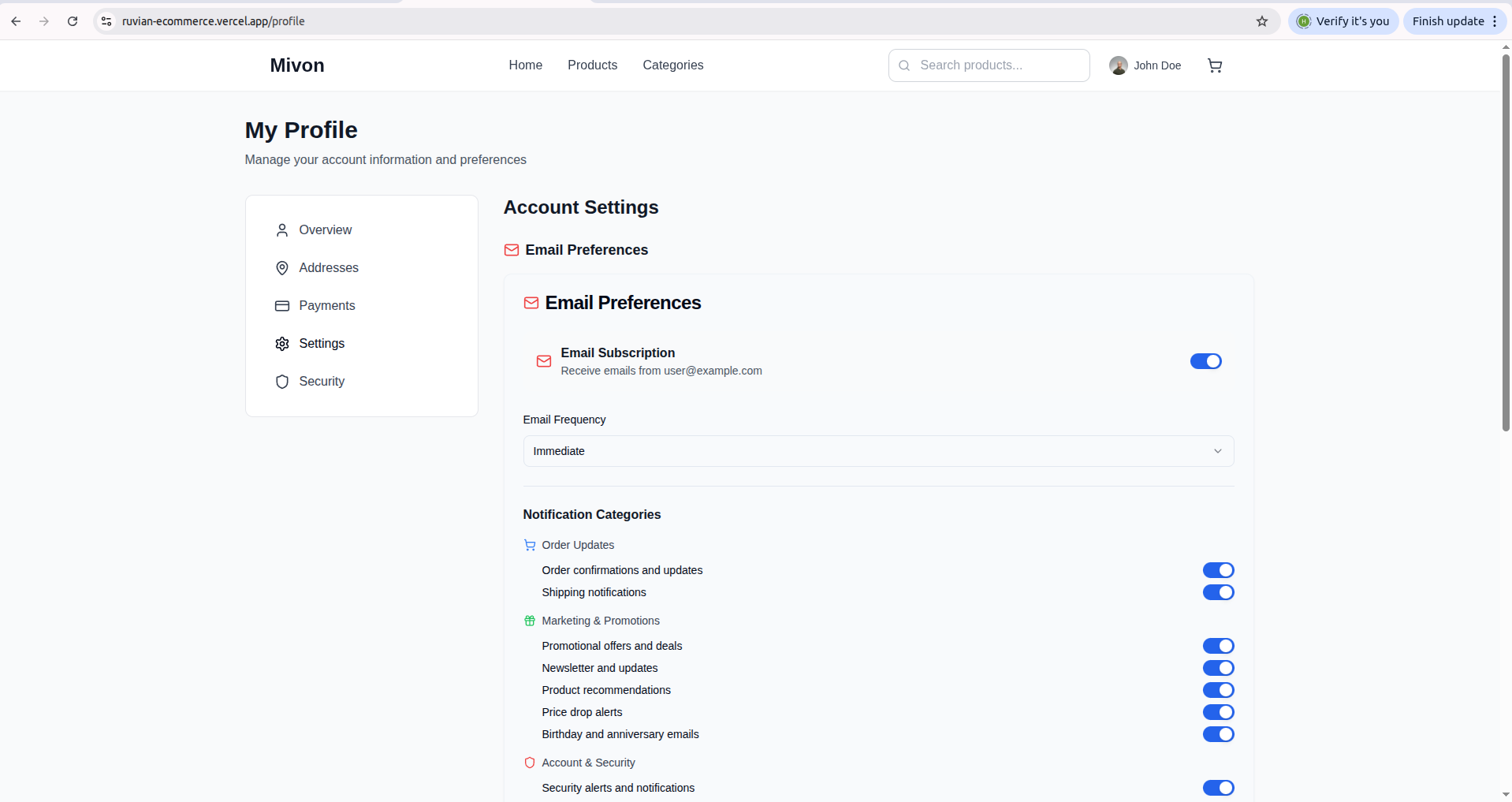The width and height of the screenshot is (1512, 802).
Task: Open the Email Frequency dropdown
Action: click(x=878, y=451)
